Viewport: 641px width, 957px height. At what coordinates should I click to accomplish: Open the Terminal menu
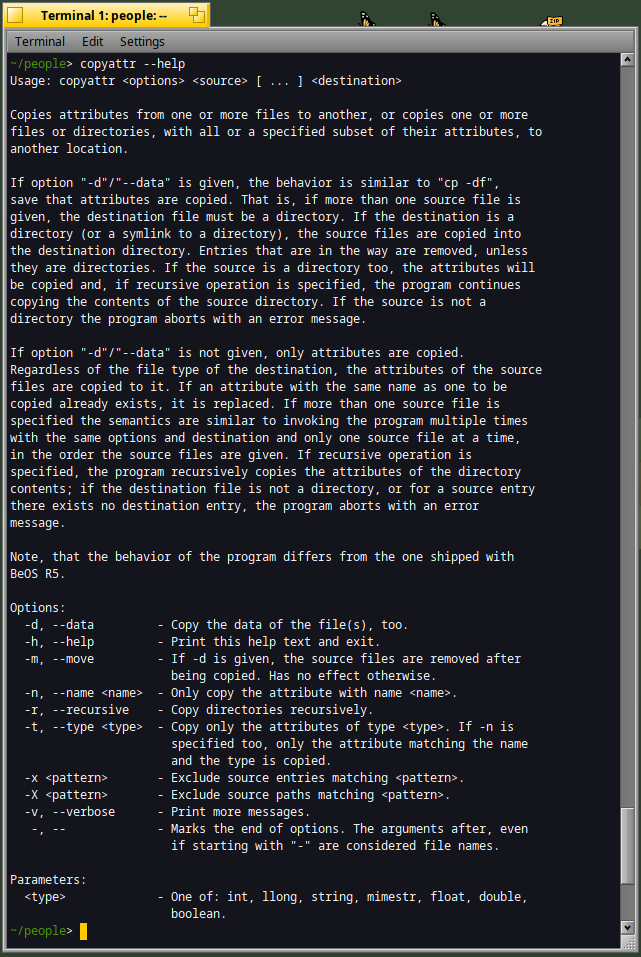click(40, 42)
